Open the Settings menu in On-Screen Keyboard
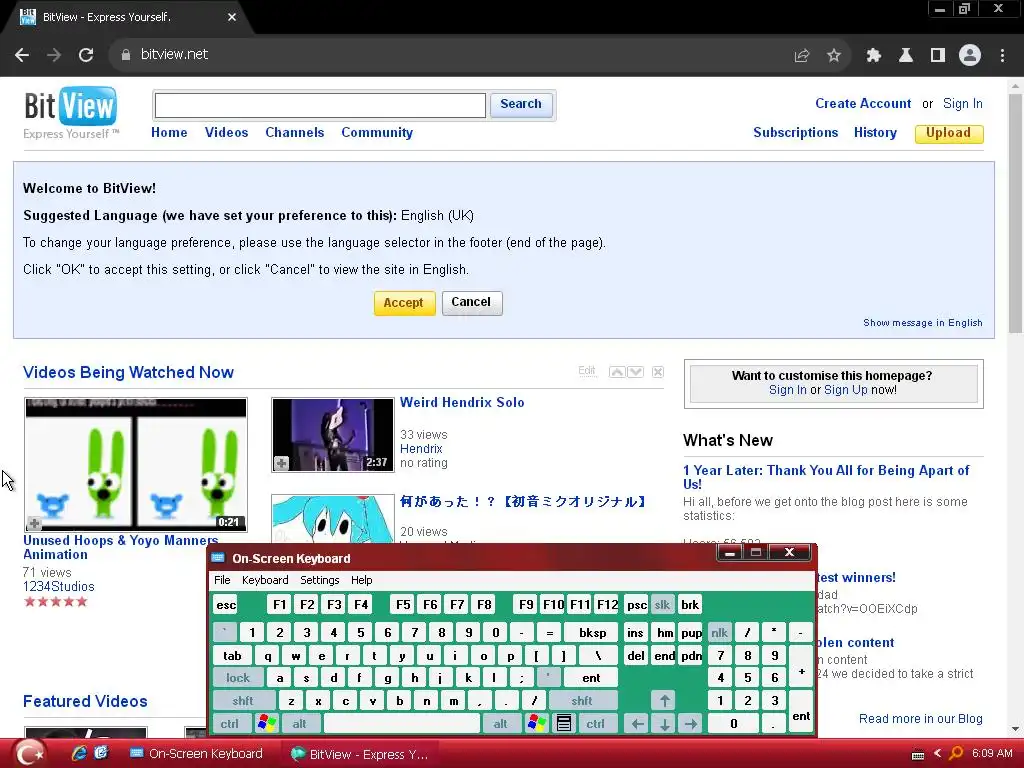 [x=319, y=580]
